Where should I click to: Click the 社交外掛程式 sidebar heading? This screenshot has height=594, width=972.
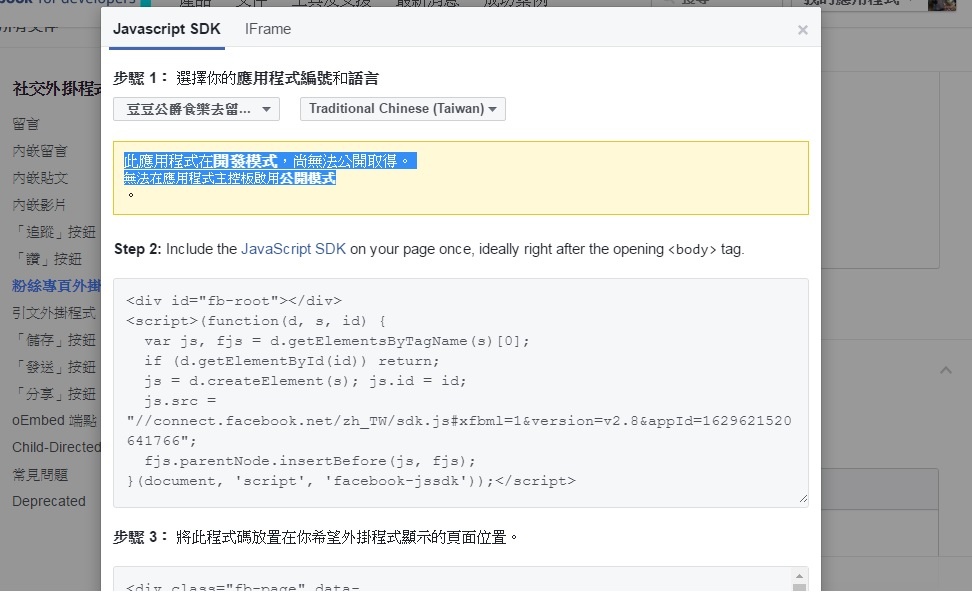pos(57,89)
